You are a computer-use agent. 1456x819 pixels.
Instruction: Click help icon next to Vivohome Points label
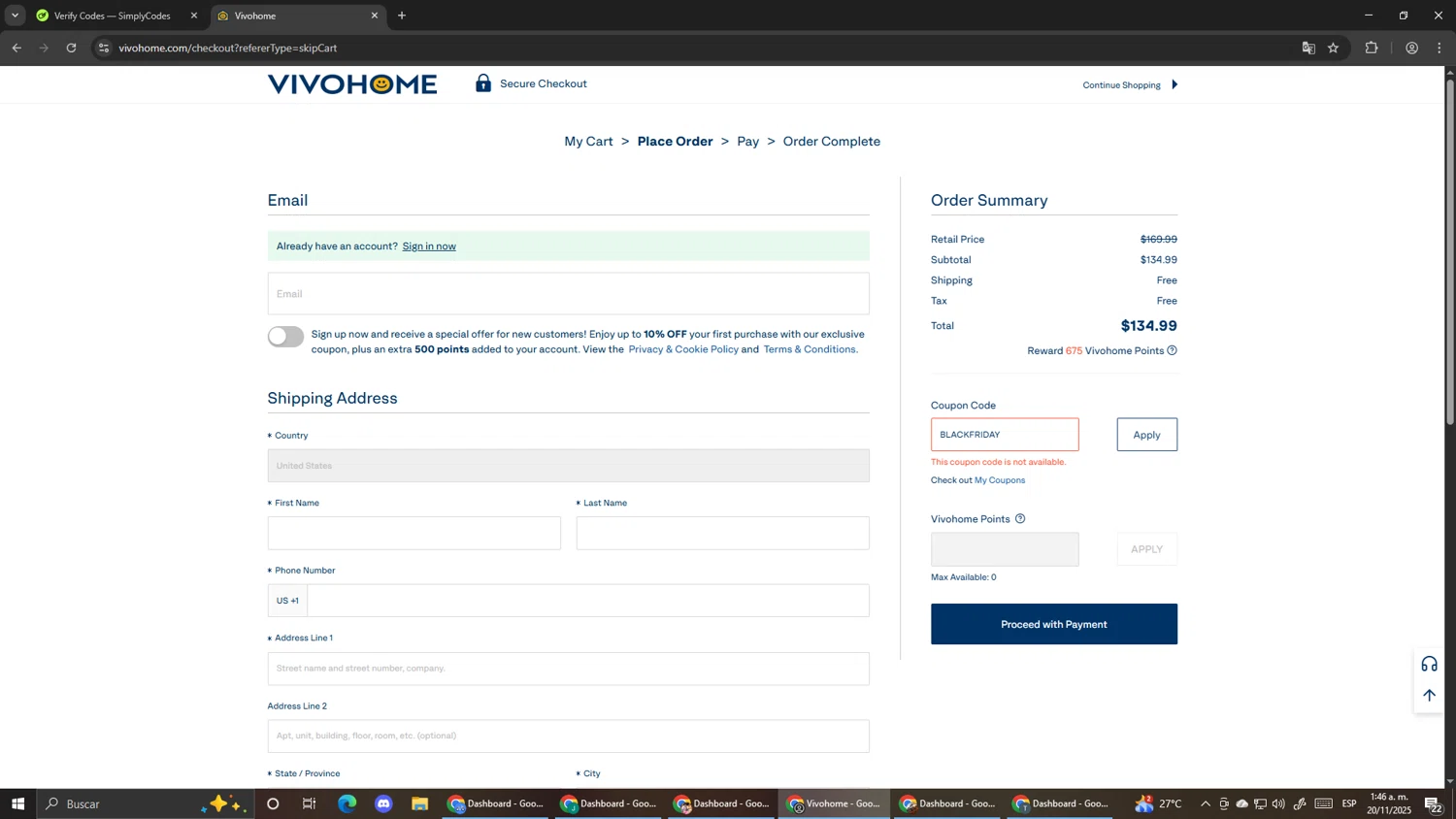click(x=1020, y=519)
